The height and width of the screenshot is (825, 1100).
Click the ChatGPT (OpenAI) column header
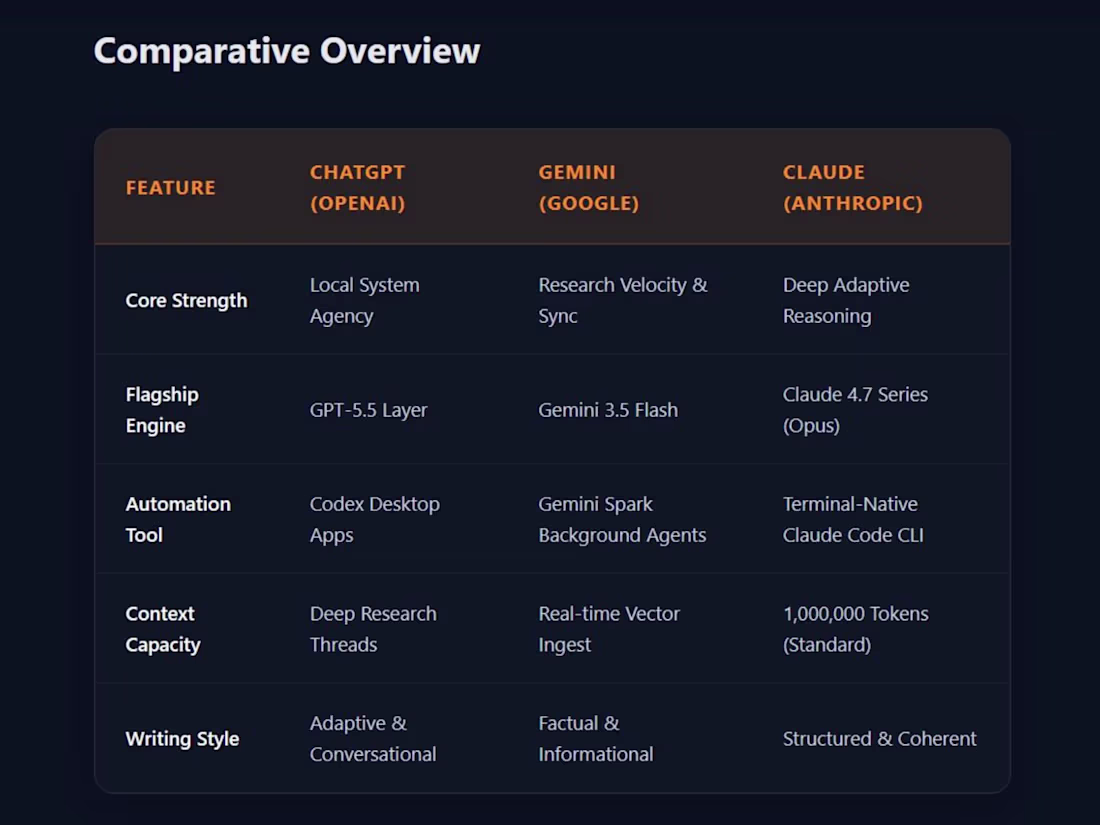pyautogui.click(x=358, y=187)
